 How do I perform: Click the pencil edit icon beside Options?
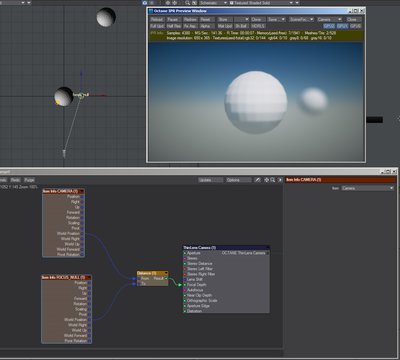pyautogui.click(x=257, y=180)
